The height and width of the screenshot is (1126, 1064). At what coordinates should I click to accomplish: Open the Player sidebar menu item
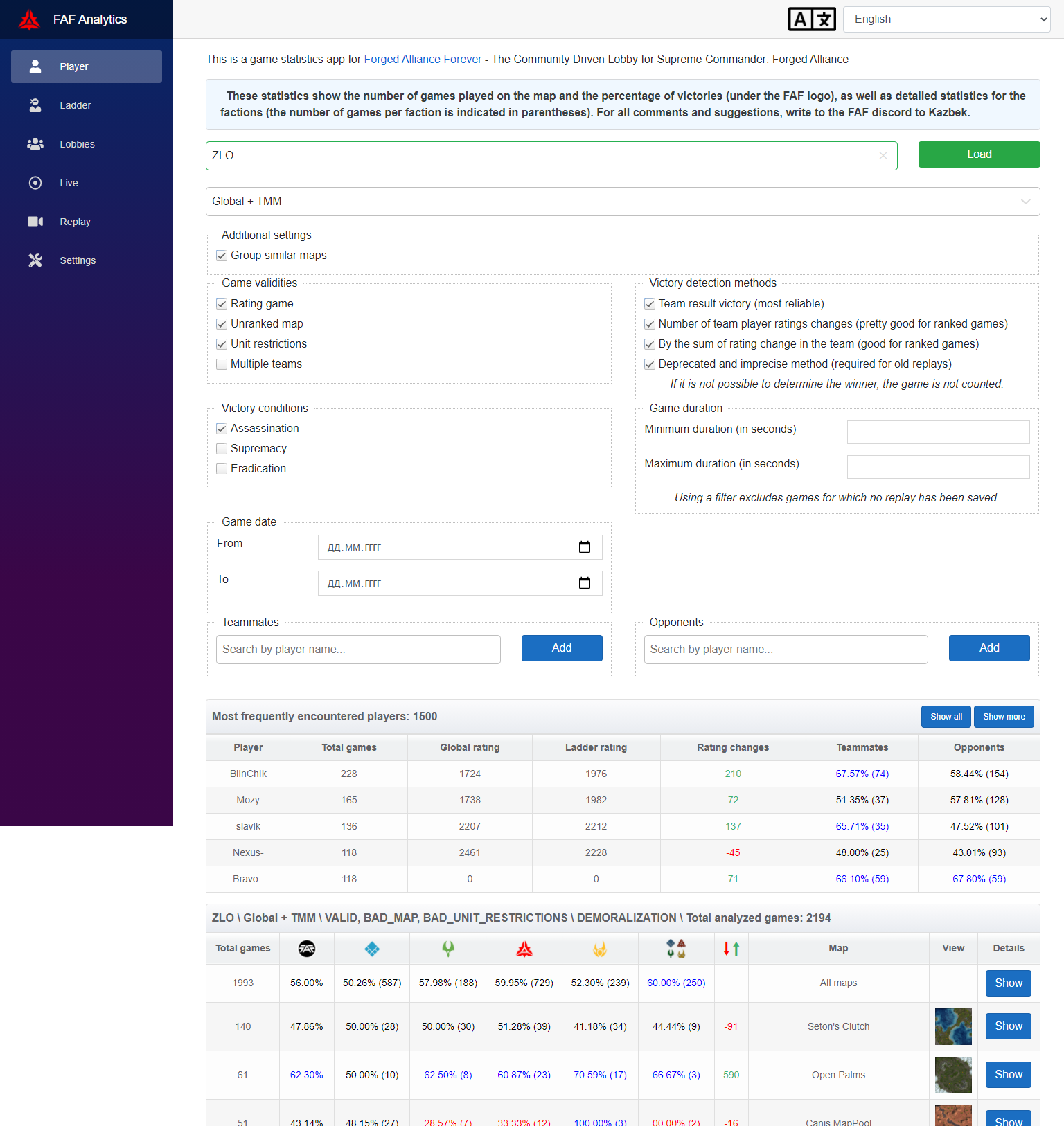[x=87, y=66]
